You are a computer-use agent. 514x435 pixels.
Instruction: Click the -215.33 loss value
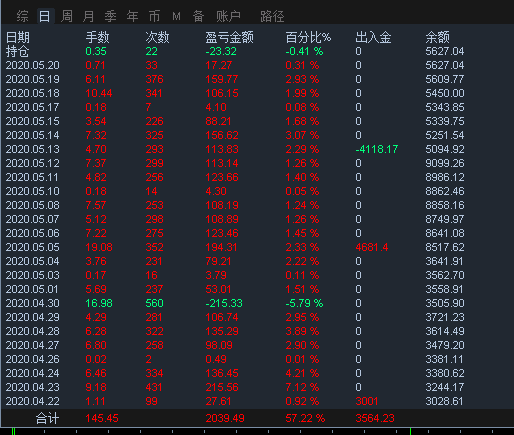coord(224,303)
